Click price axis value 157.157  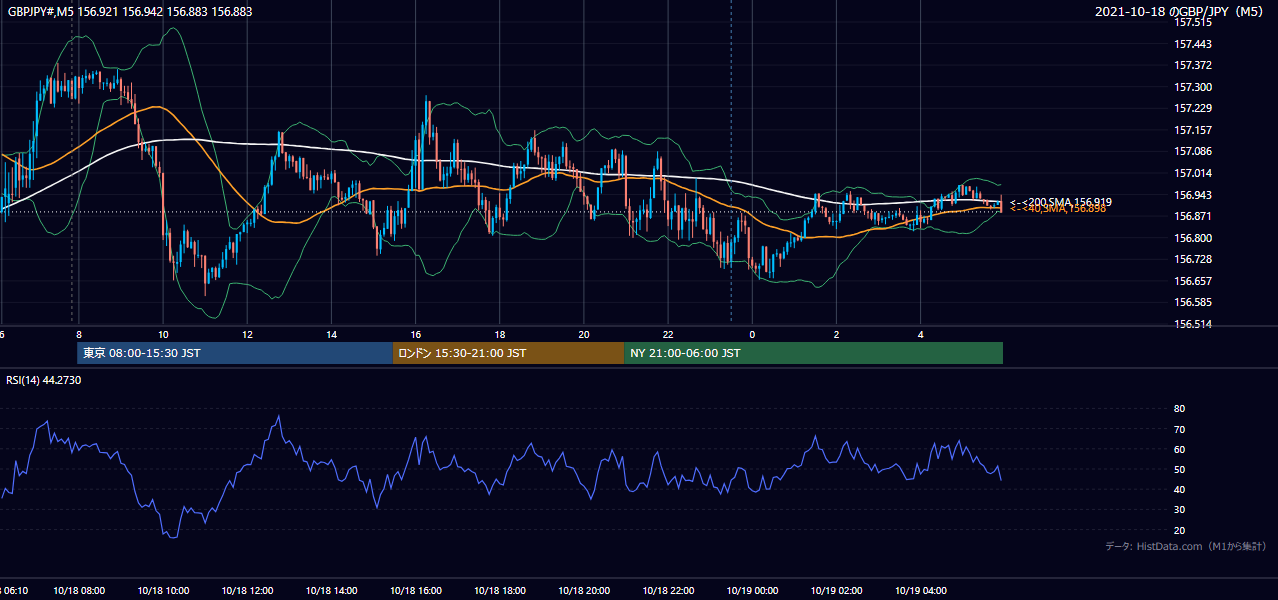pyautogui.click(x=1192, y=130)
